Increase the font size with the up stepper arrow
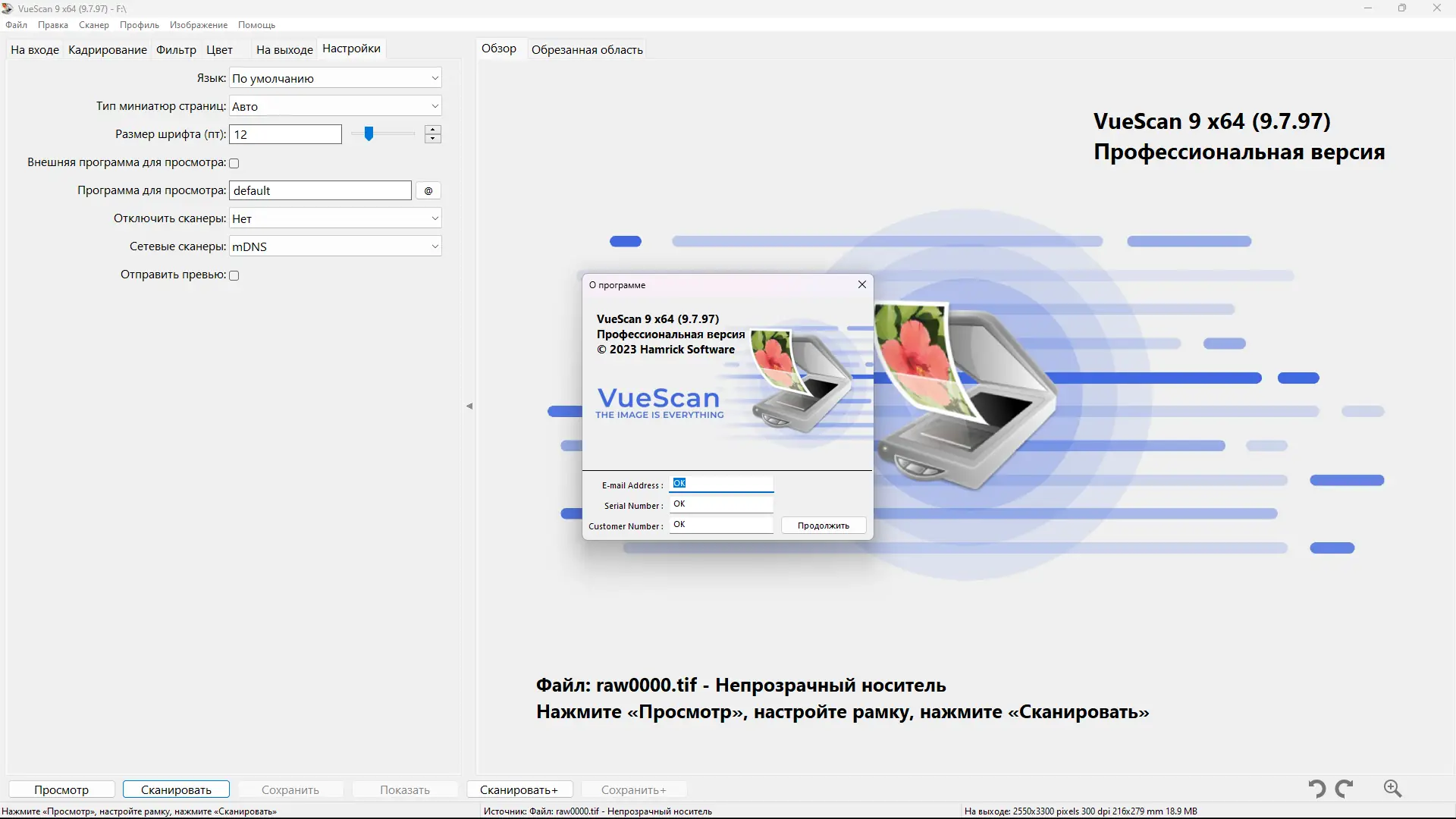This screenshot has width=1456, height=819. pyautogui.click(x=433, y=130)
